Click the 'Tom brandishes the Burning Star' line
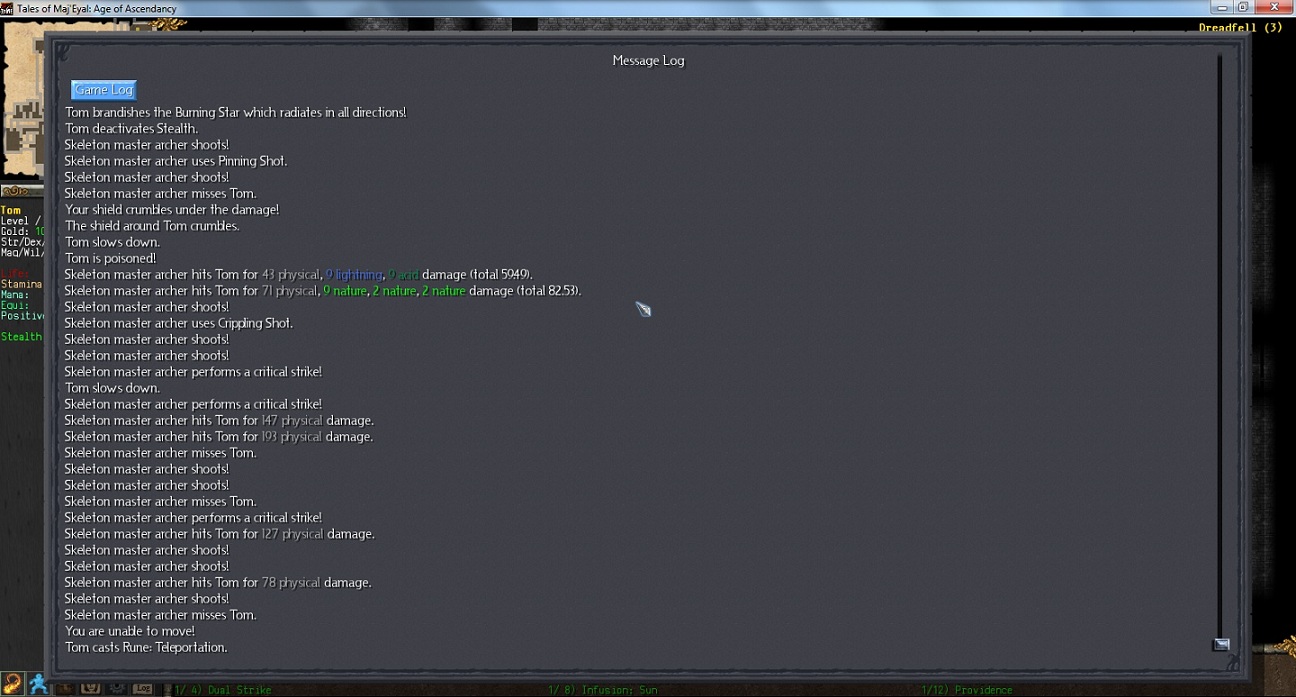1296x697 pixels. click(236, 113)
